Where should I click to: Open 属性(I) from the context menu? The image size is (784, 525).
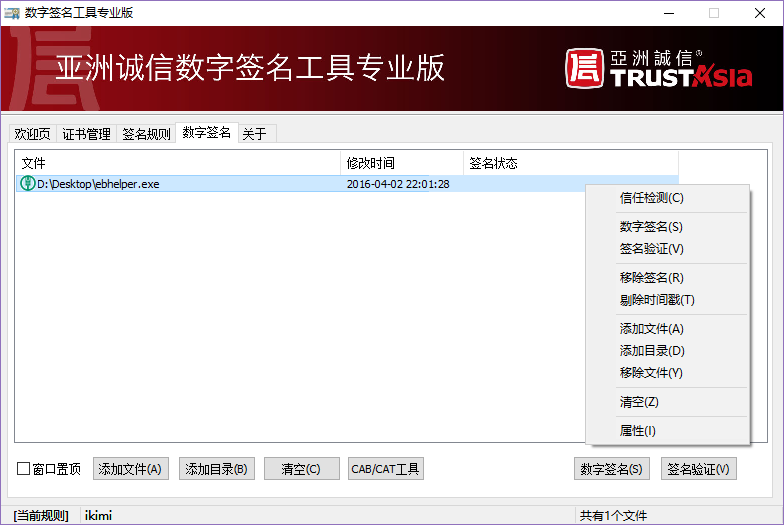click(667, 430)
